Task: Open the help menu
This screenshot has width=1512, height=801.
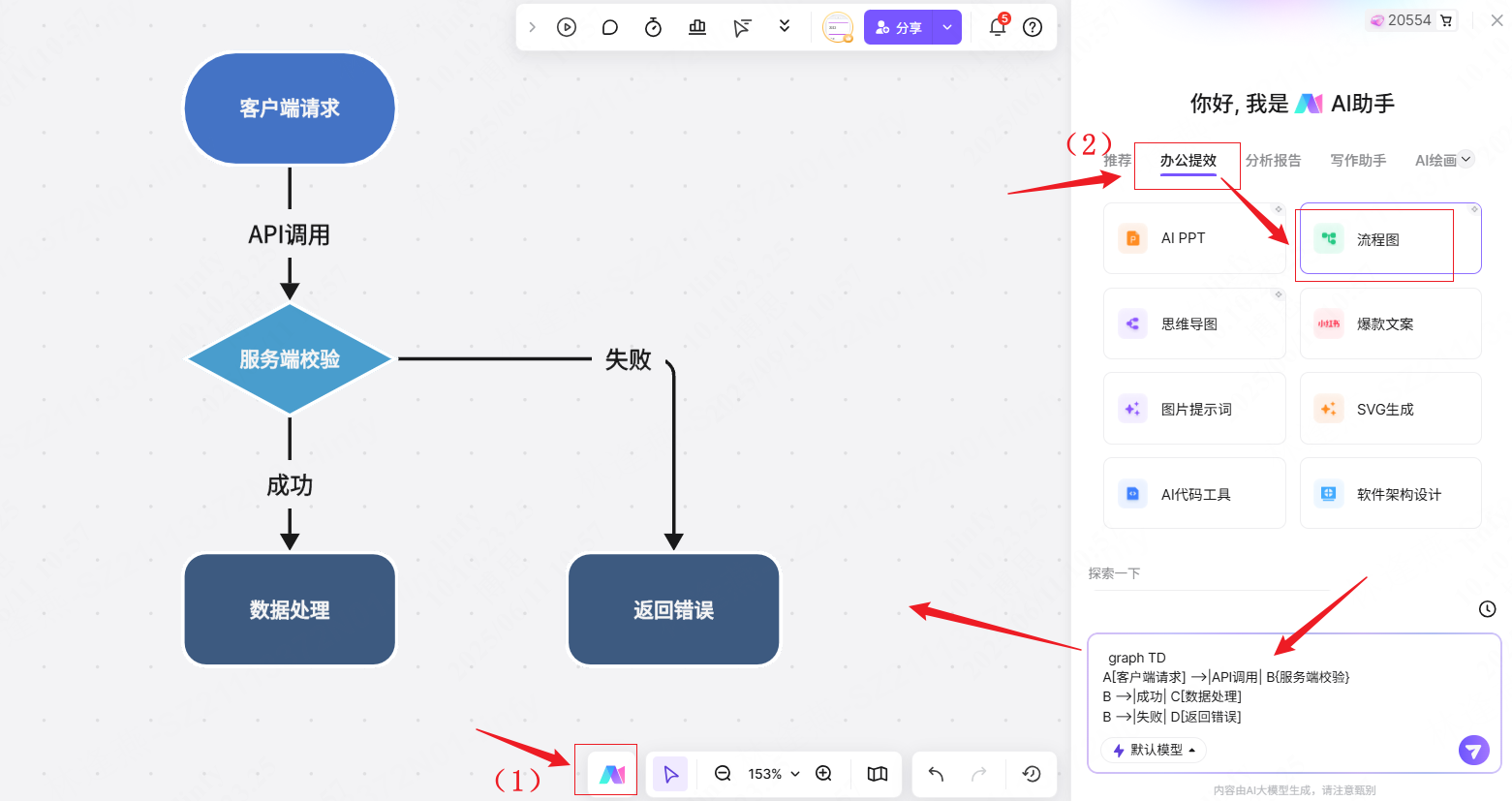Action: click(x=1032, y=27)
